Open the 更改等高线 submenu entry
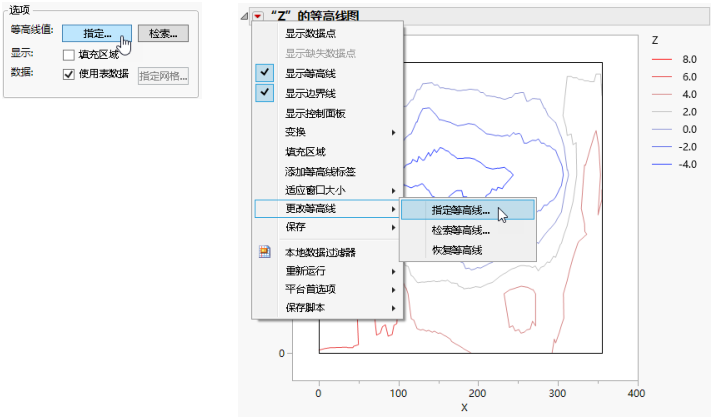The width and height of the screenshot is (713, 419). 327,209
